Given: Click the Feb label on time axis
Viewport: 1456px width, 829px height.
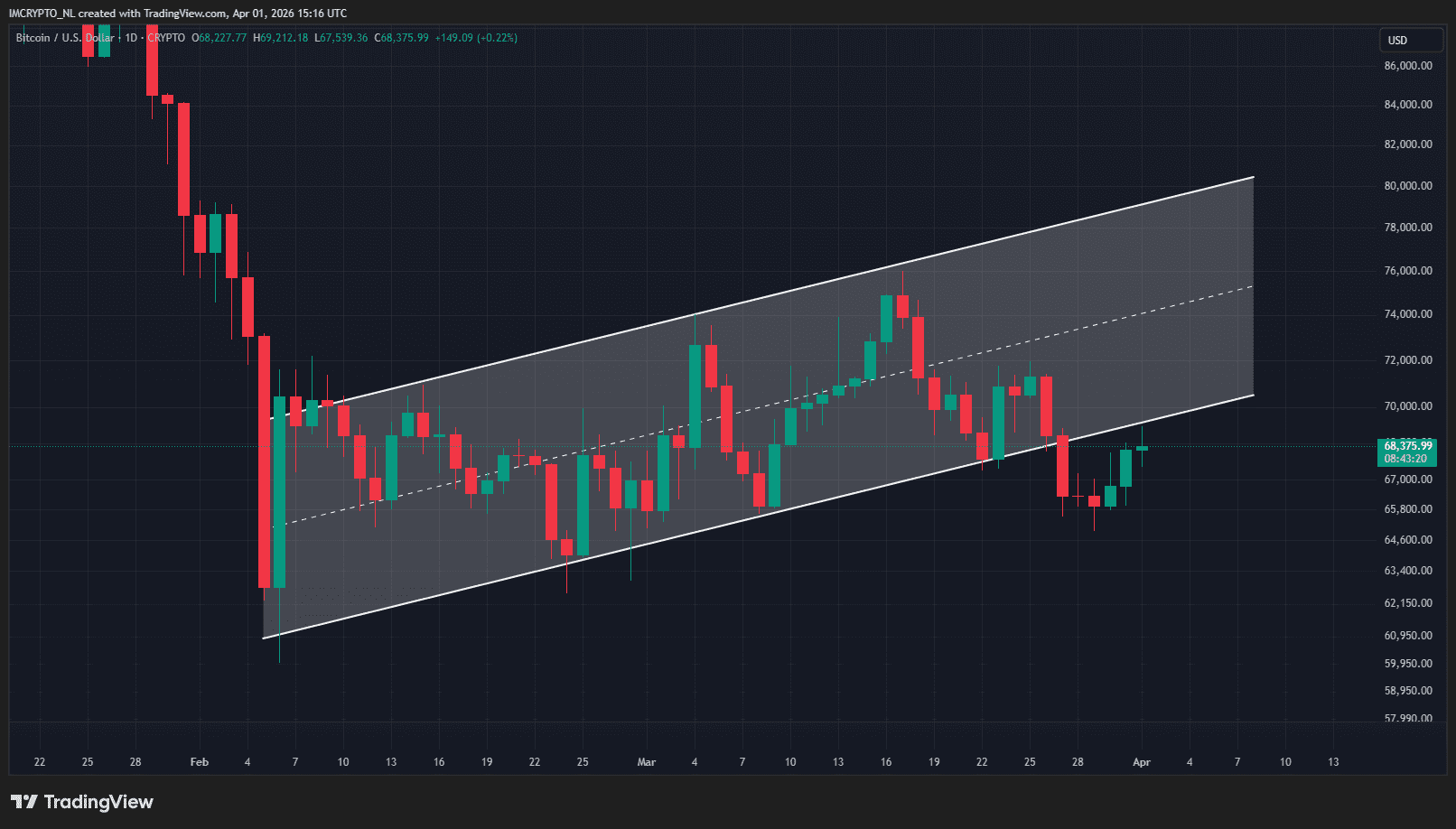Looking at the screenshot, I should [200, 762].
